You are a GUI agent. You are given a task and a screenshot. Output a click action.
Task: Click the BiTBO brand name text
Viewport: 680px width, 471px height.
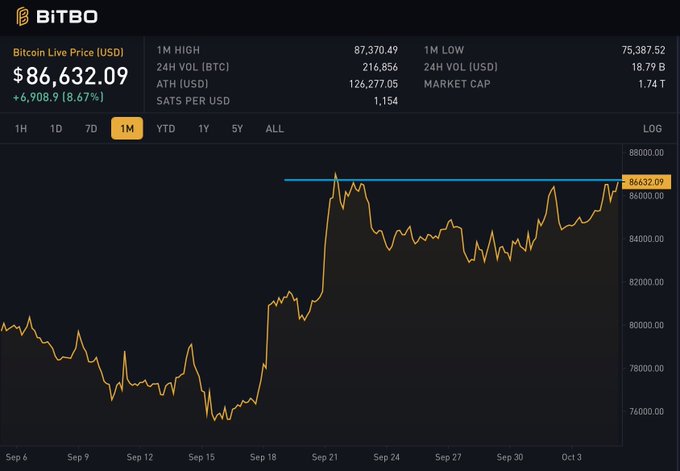(x=67, y=17)
